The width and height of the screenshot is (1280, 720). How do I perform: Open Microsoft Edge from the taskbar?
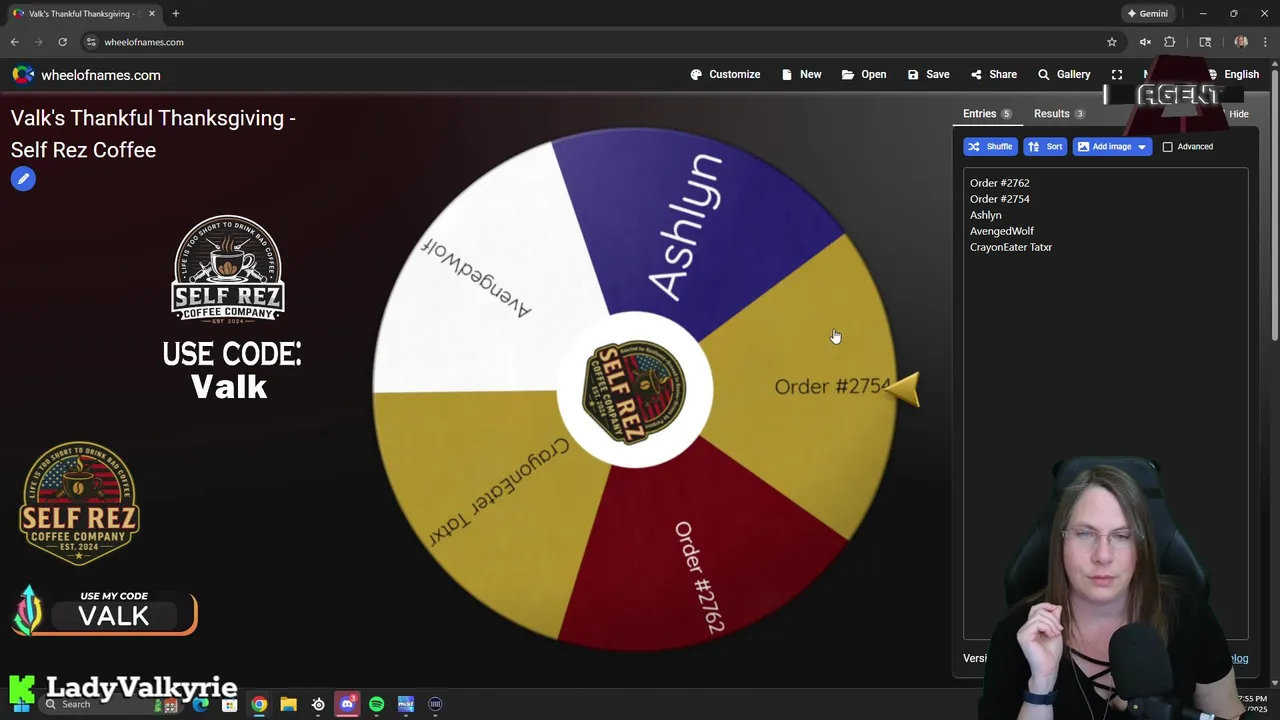point(201,704)
